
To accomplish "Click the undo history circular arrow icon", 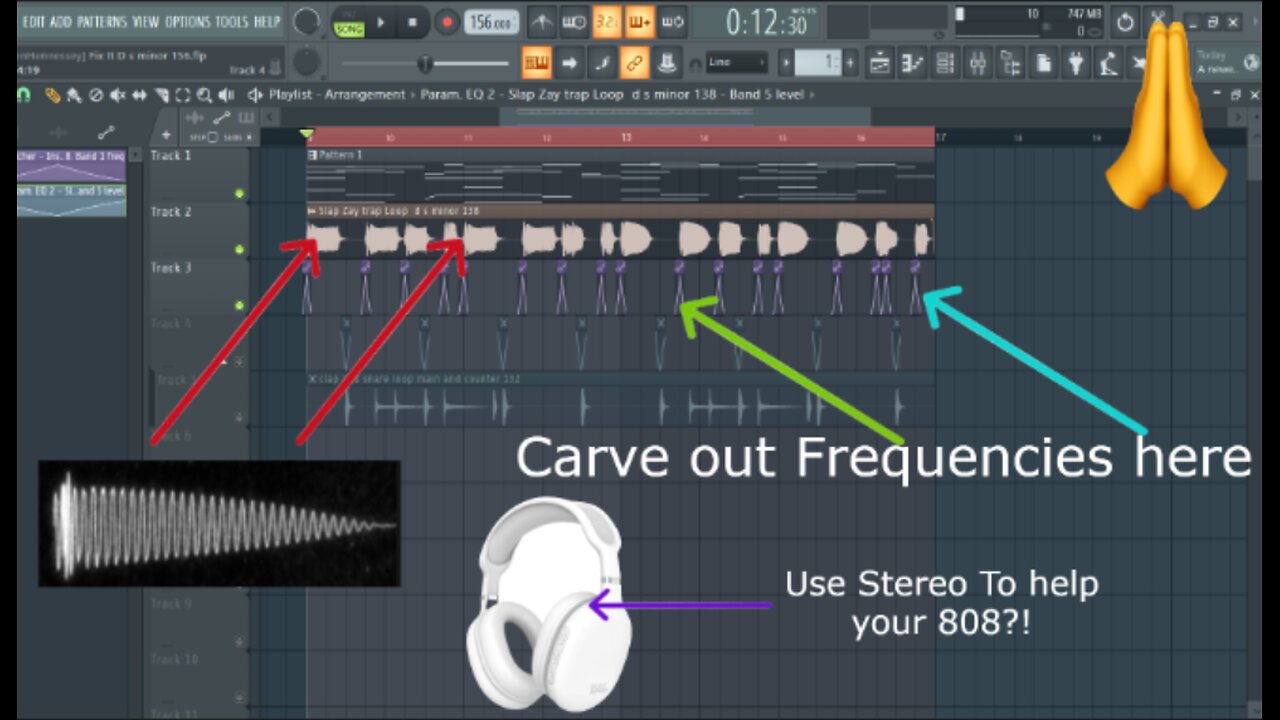I will (1125, 22).
